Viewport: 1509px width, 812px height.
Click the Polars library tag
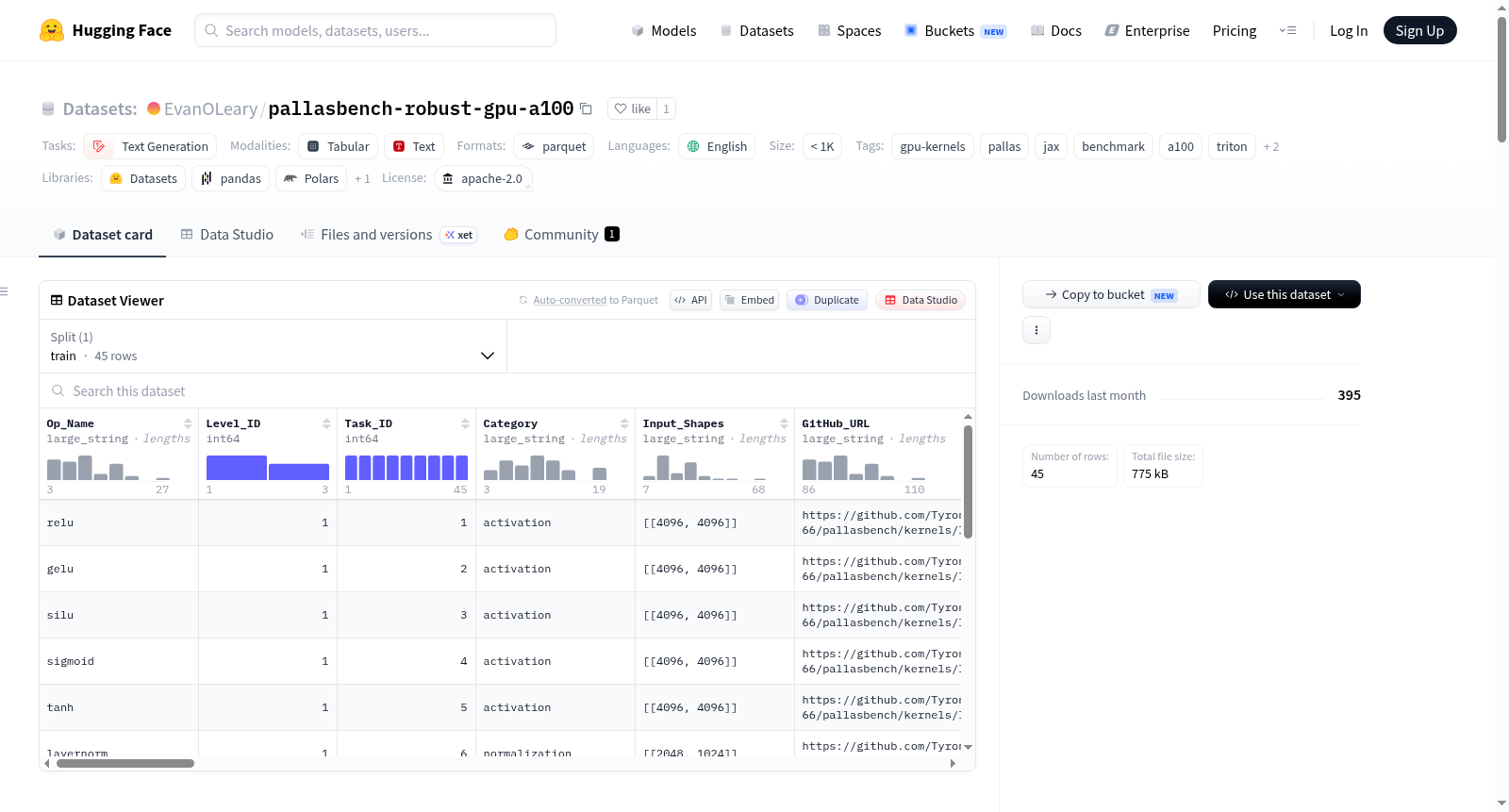point(311,178)
